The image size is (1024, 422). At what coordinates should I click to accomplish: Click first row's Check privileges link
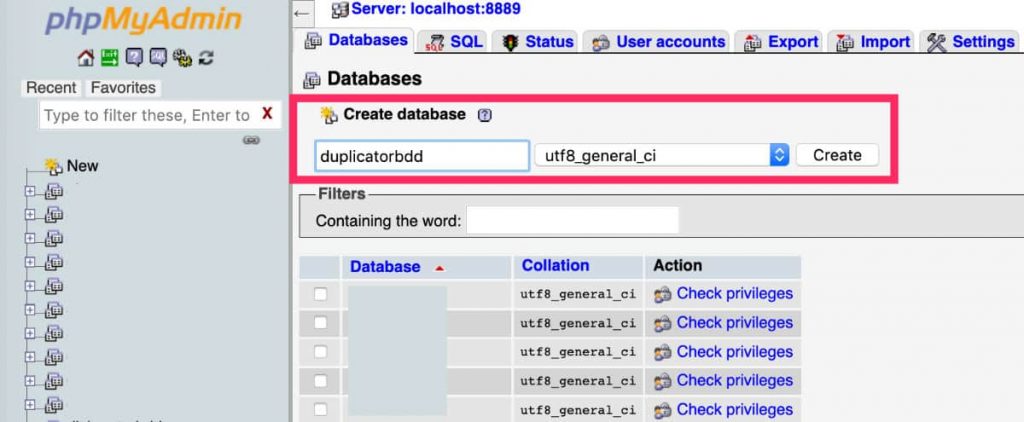[735, 294]
